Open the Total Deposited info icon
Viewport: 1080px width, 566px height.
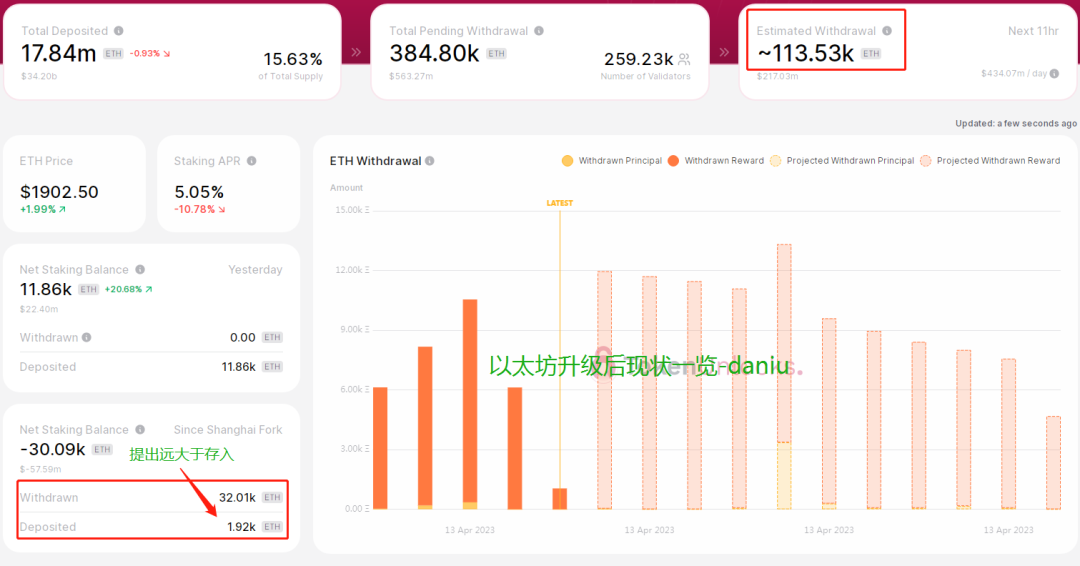coord(118,31)
